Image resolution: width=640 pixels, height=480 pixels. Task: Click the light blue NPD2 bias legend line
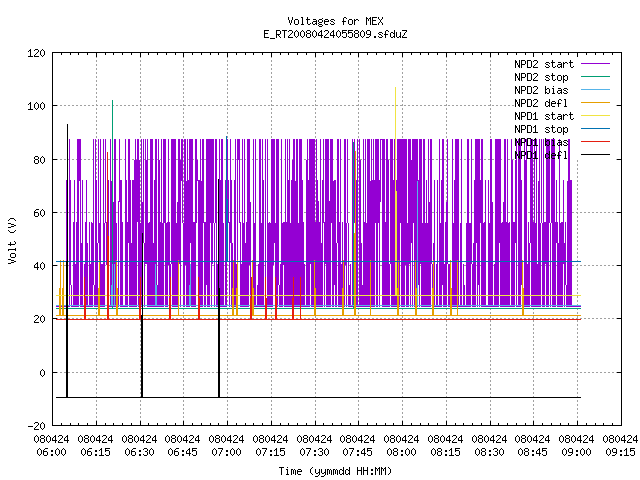595,90
